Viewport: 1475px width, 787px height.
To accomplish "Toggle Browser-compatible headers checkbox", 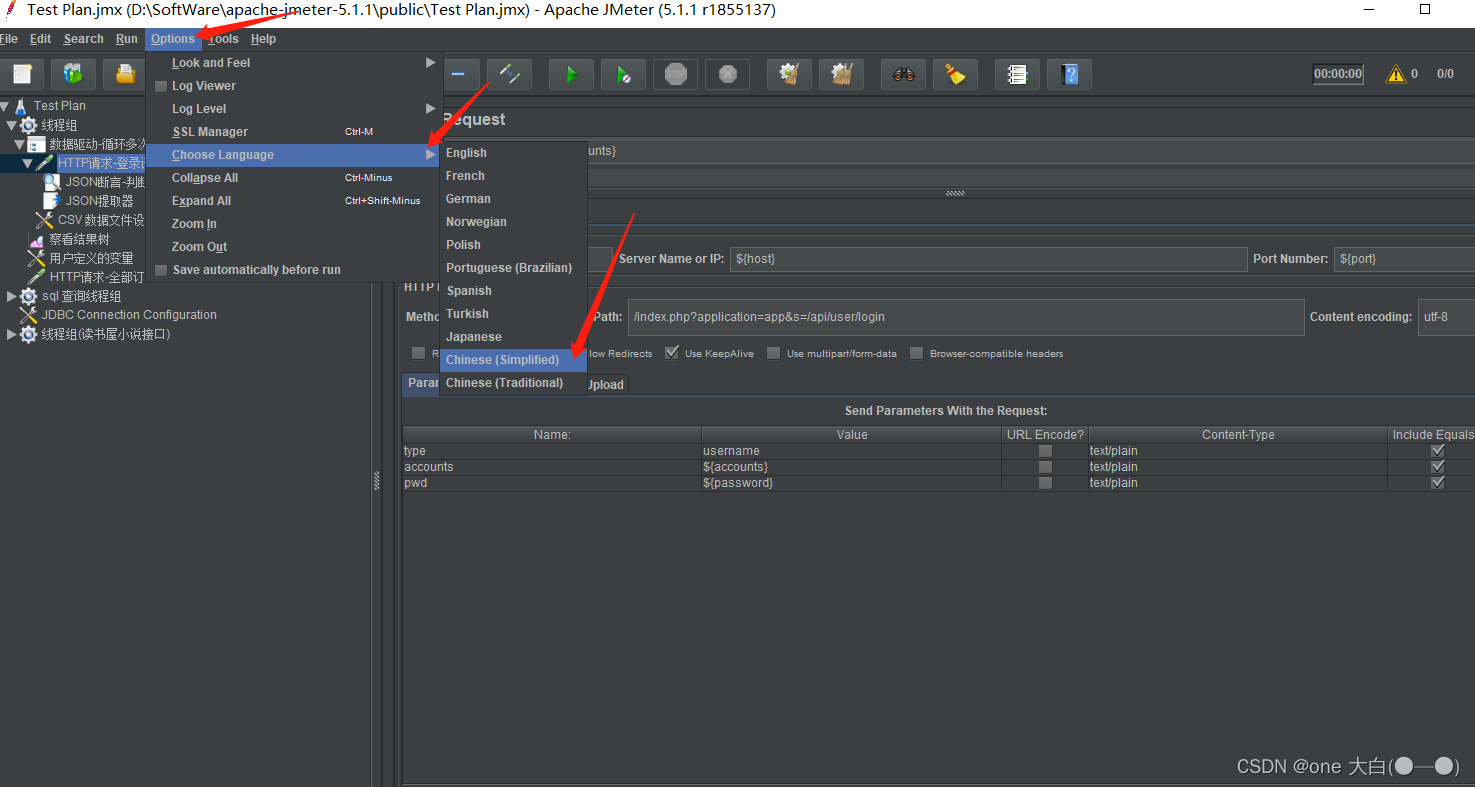I will (x=917, y=353).
